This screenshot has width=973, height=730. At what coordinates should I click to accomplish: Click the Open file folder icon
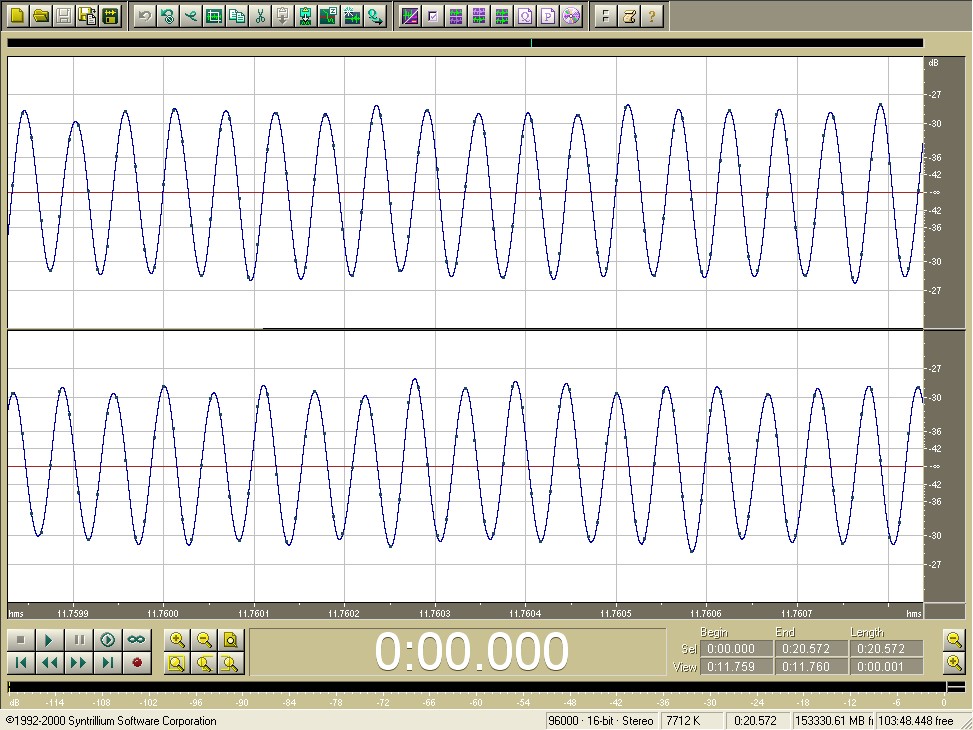pos(41,16)
